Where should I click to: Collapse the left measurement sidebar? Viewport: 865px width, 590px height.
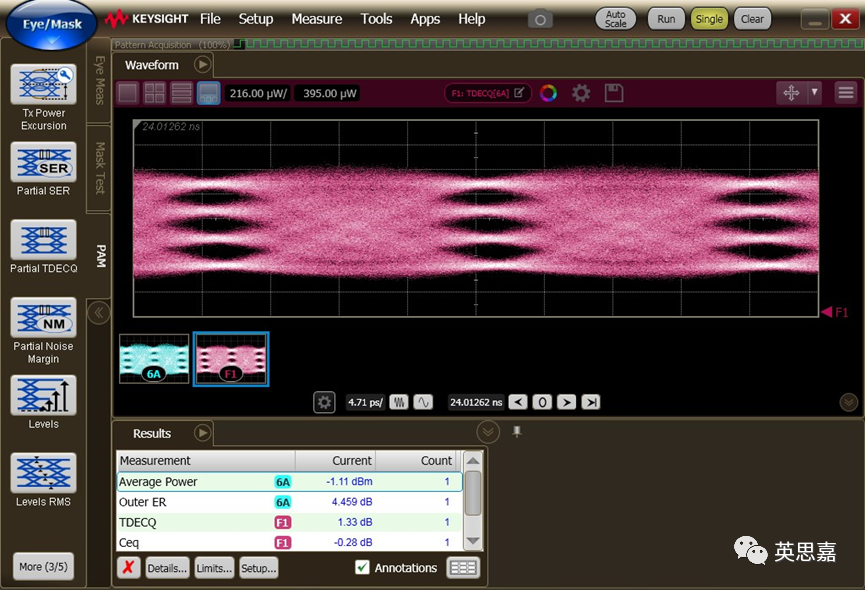coord(99,313)
